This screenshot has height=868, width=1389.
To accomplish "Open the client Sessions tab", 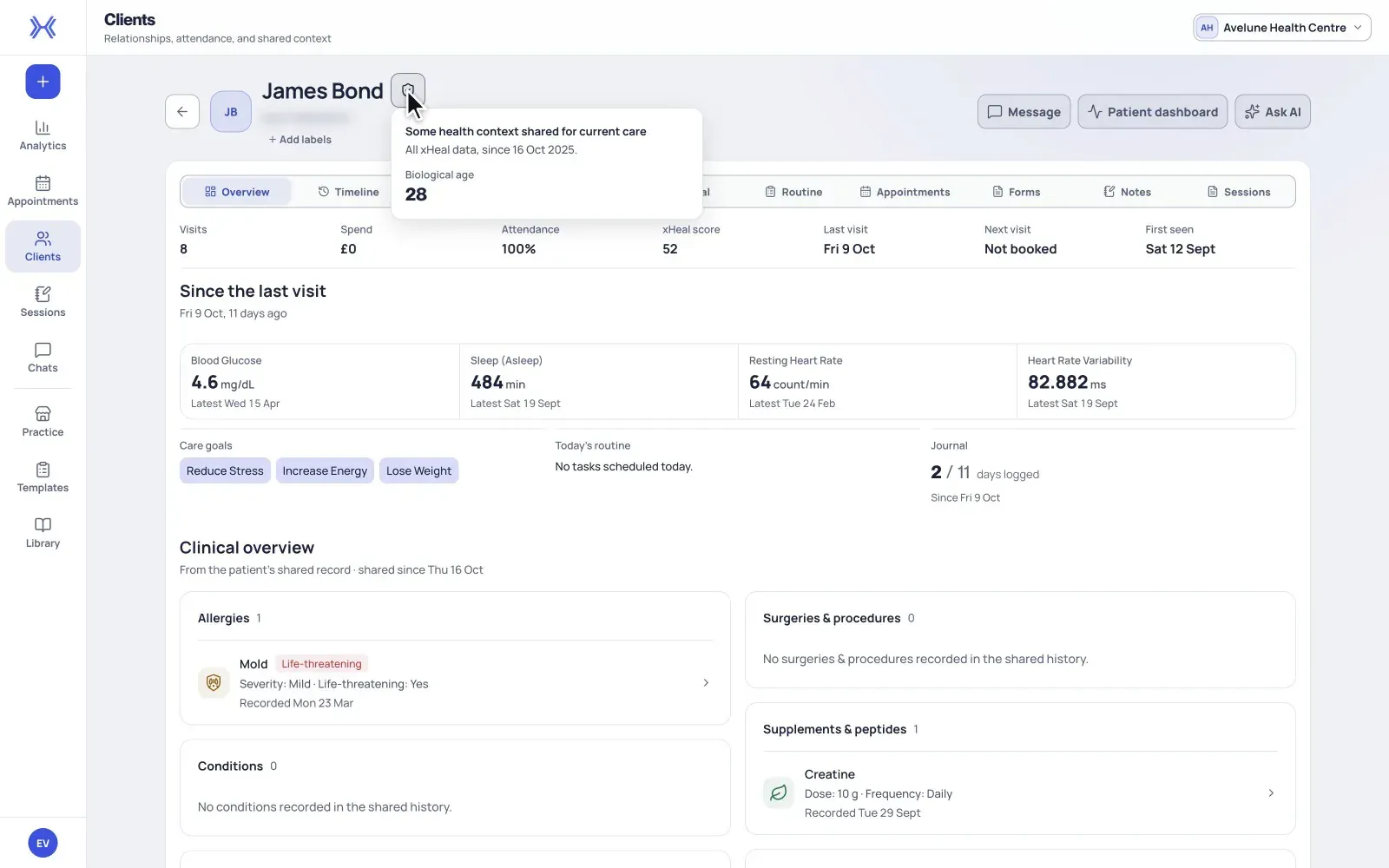I will (x=1239, y=192).
